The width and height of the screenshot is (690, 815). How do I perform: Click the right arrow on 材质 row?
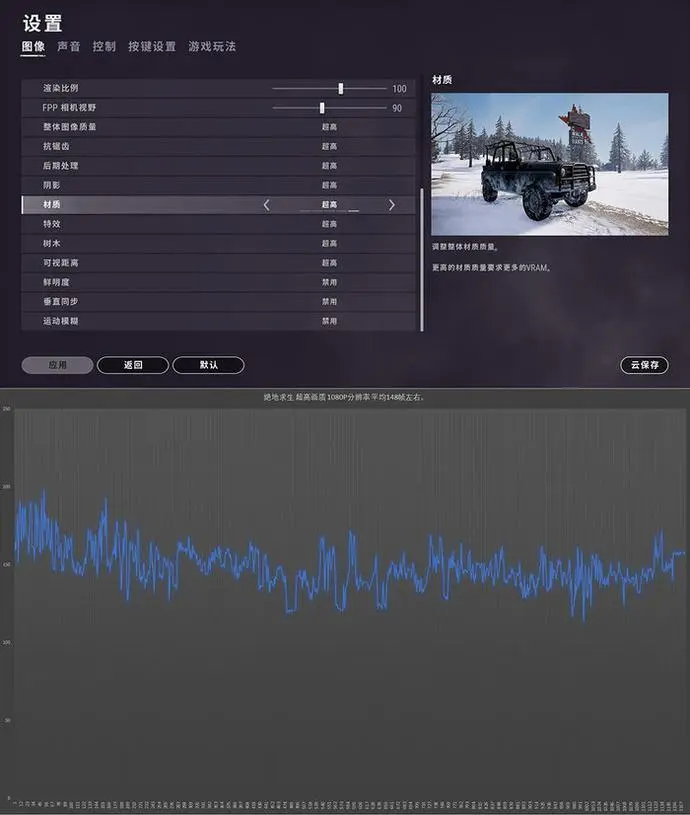391,205
